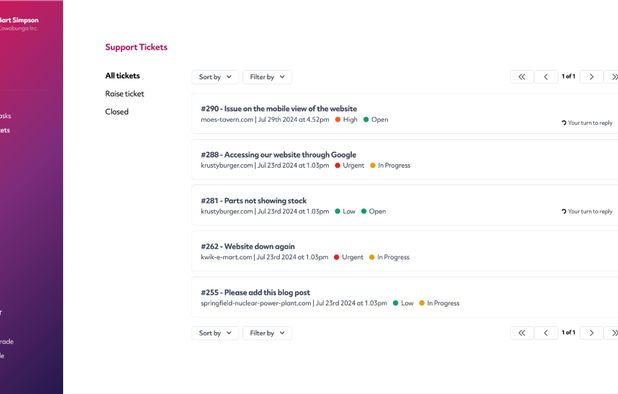Go to next page using top right chevron
The width and height of the screenshot is (618, 394).
coord(591,77)
